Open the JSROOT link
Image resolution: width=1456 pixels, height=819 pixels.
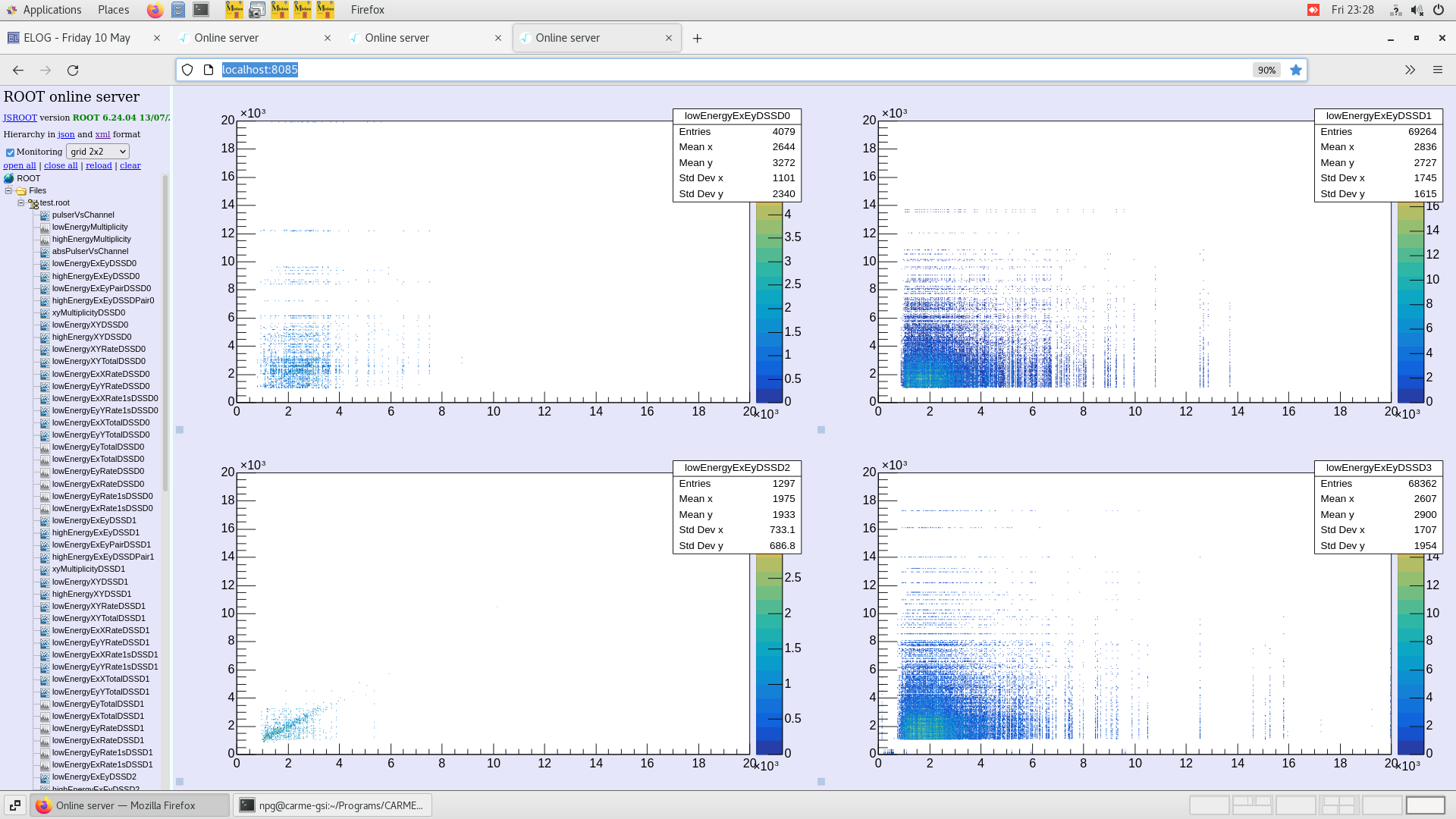click(x=20, y=118)
